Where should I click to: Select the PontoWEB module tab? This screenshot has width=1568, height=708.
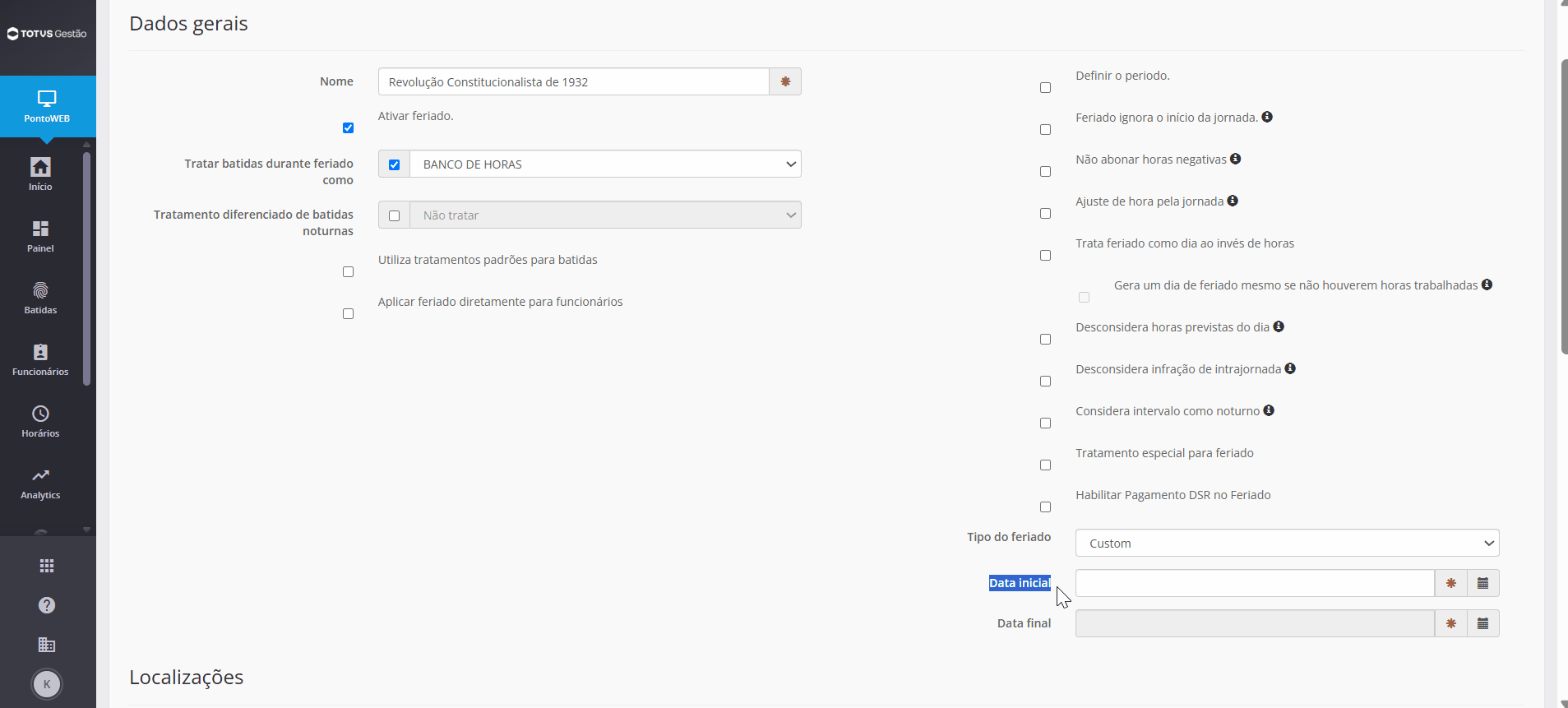(48, 107)
